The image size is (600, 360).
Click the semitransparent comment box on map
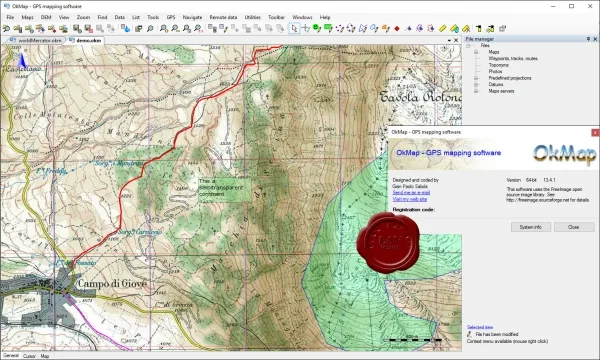tap(225, 189)
